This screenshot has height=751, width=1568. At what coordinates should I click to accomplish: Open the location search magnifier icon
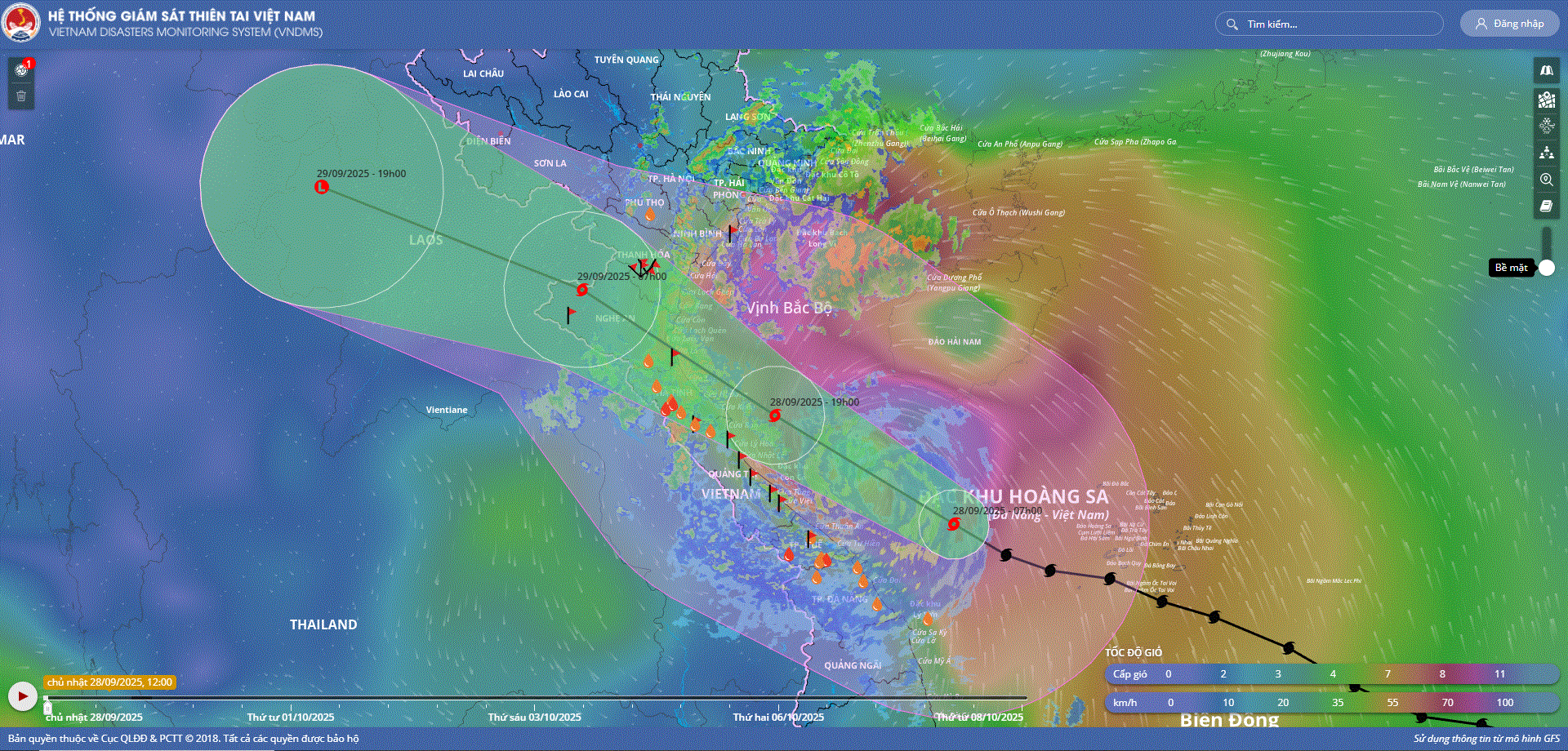pyautogui.click(x=1546, y=180)
